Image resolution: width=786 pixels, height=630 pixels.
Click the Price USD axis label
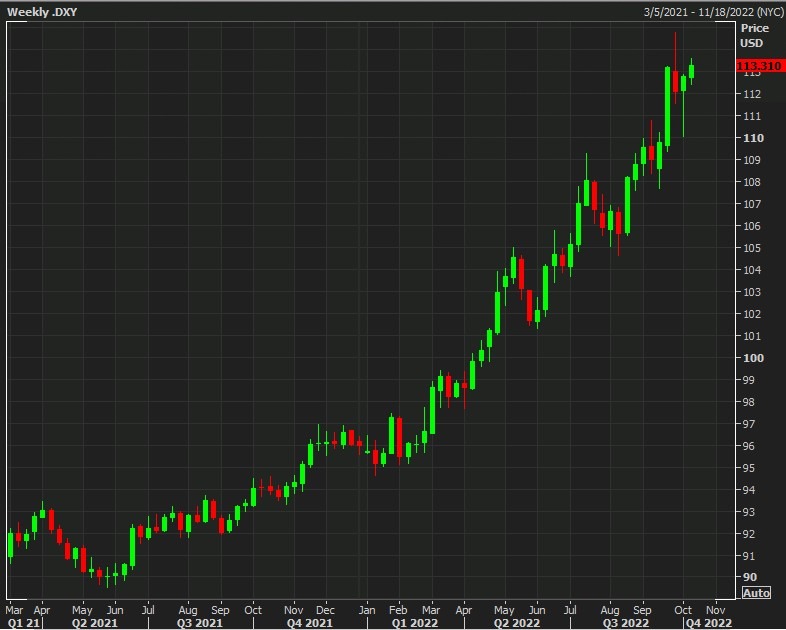coord(754,36)
